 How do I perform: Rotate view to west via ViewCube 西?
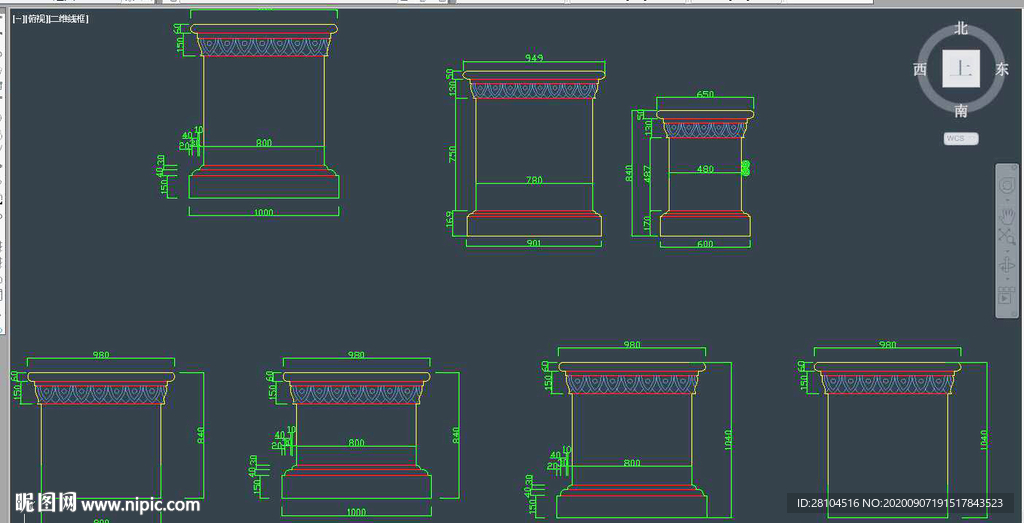[x=920, y=69]
